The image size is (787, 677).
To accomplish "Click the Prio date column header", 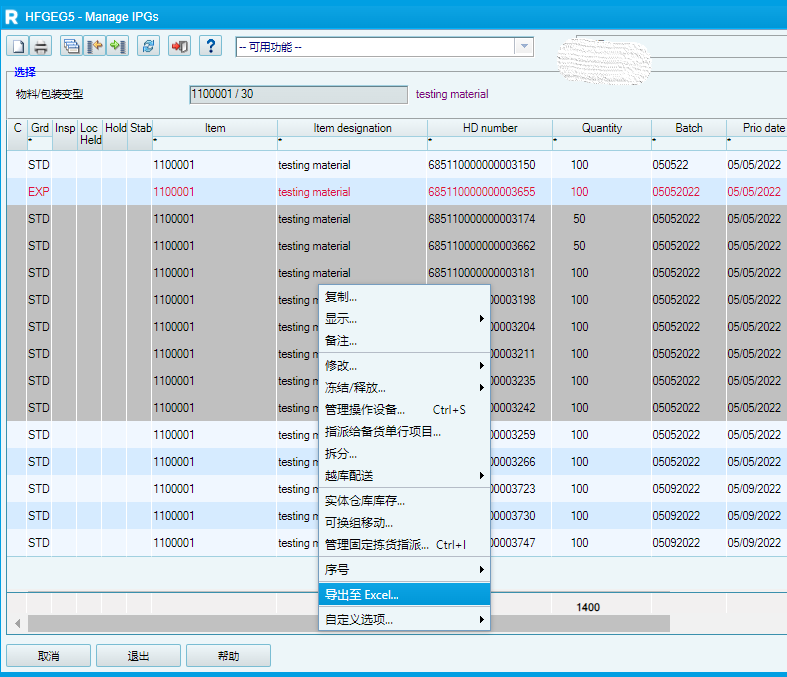I will (757, 128).
